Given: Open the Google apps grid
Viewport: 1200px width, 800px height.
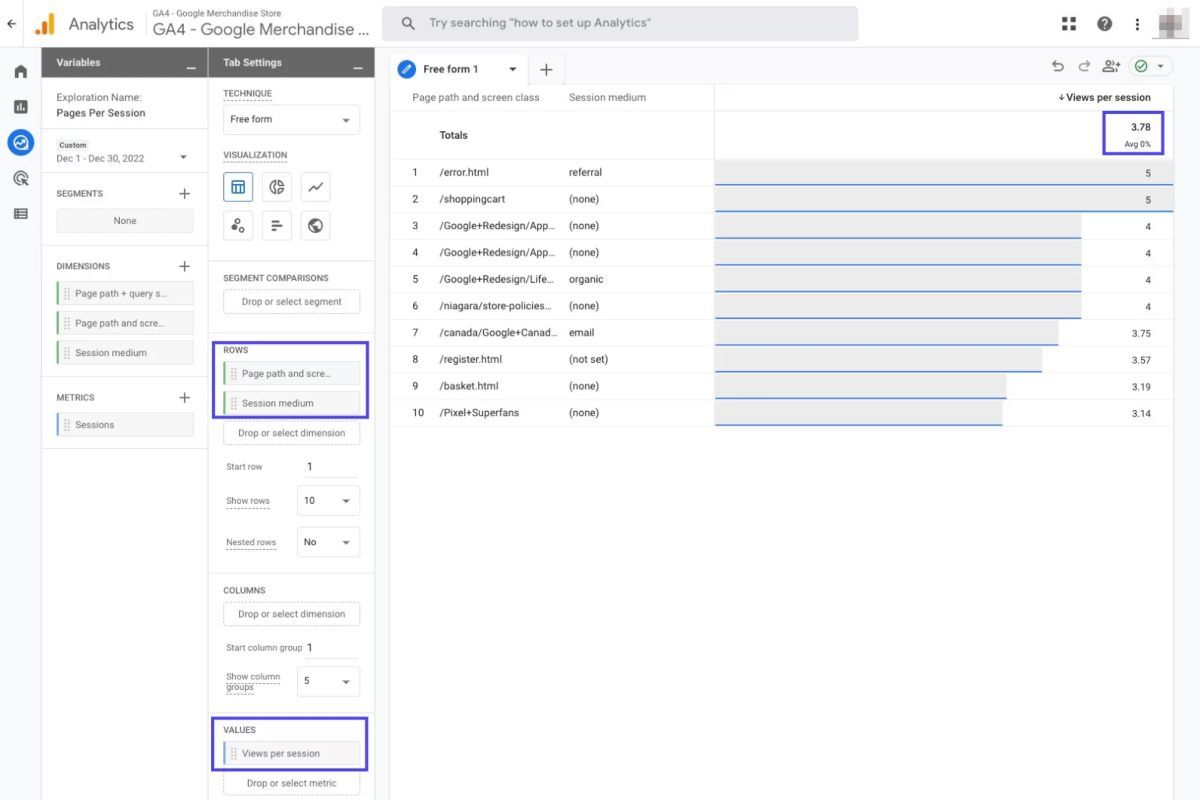Looking at the screenshot, I should point(1069,24).
